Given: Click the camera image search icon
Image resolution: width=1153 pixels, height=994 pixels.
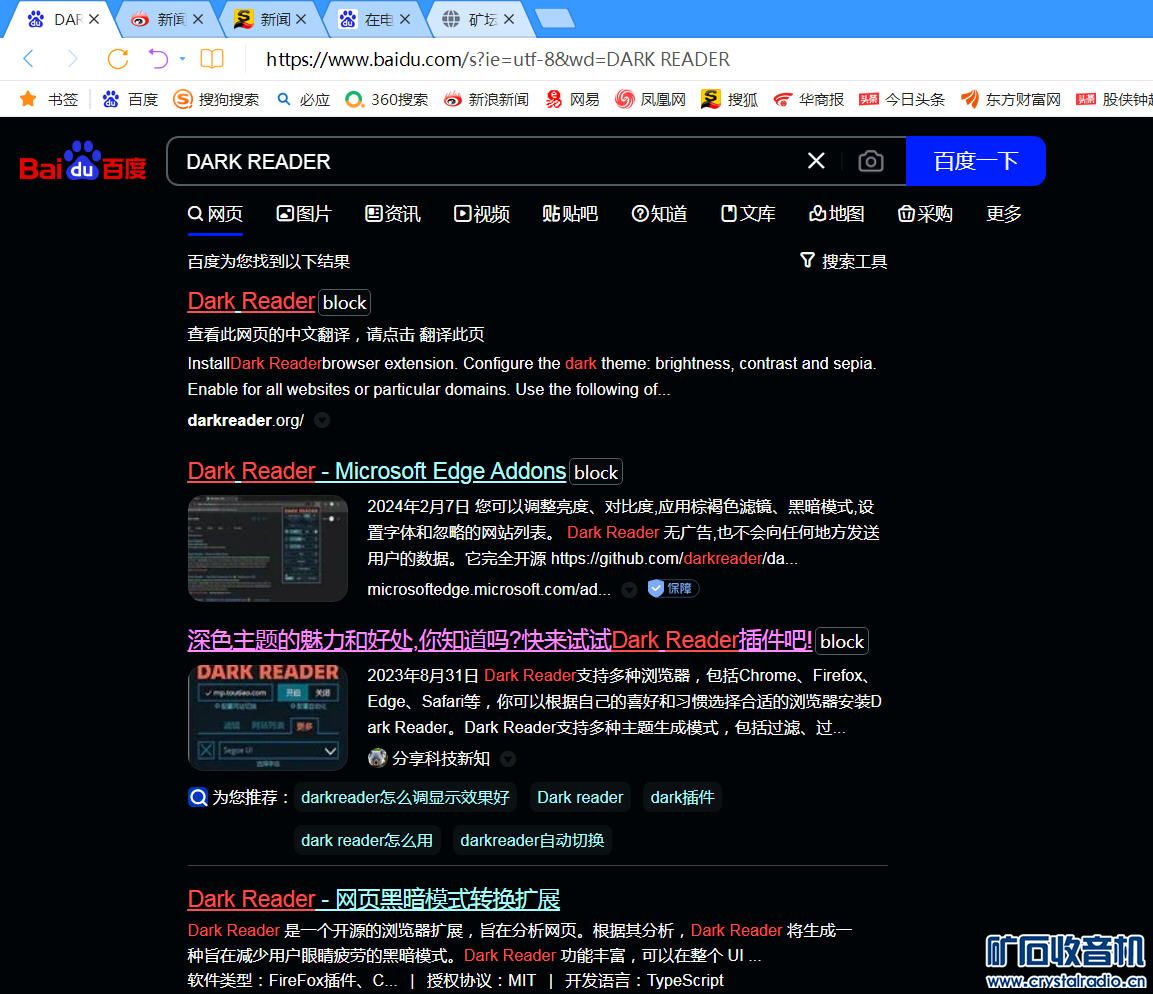Looking at the screenshot, I should pos(871,161).
